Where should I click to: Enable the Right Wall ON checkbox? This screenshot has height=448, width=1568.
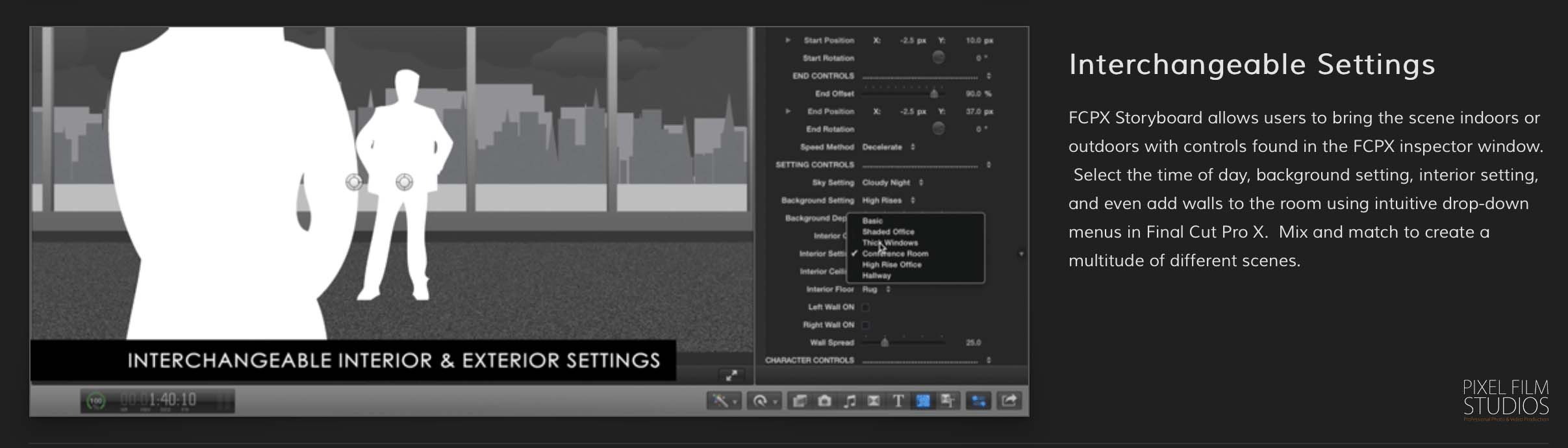pos(866,325)
